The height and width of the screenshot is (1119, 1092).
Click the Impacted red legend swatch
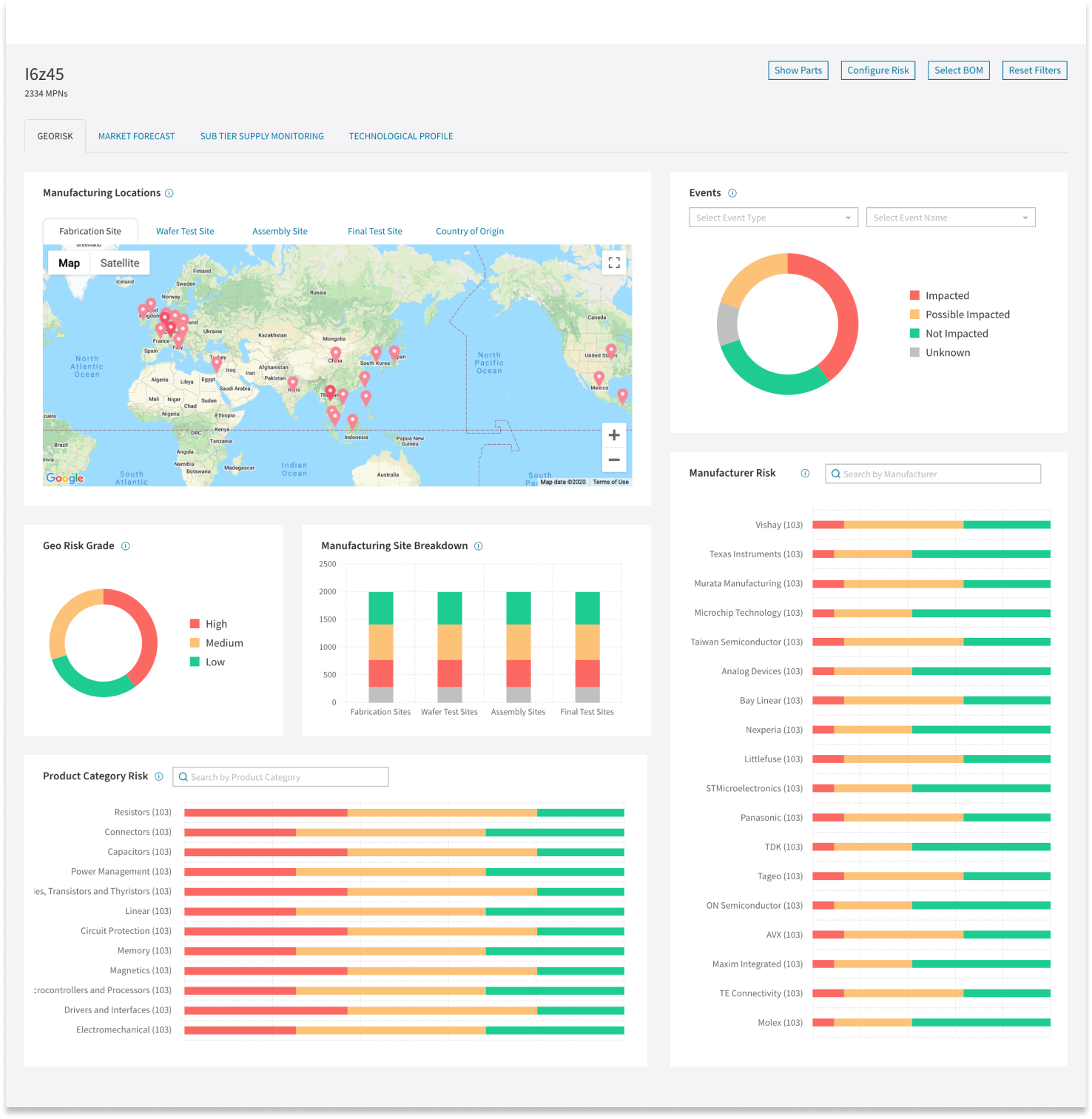pyautogui.click(x=915, y=295)
